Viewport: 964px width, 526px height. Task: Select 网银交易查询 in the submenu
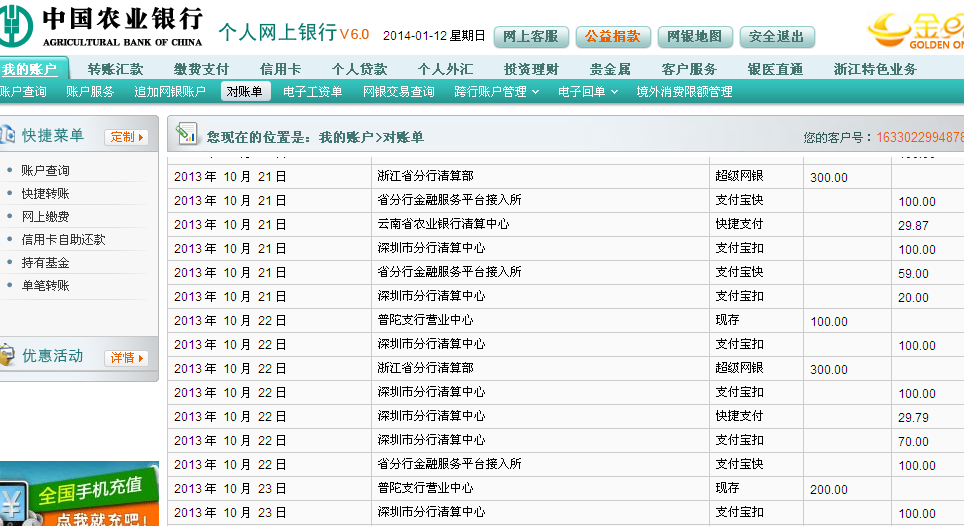tap(398, 92)
